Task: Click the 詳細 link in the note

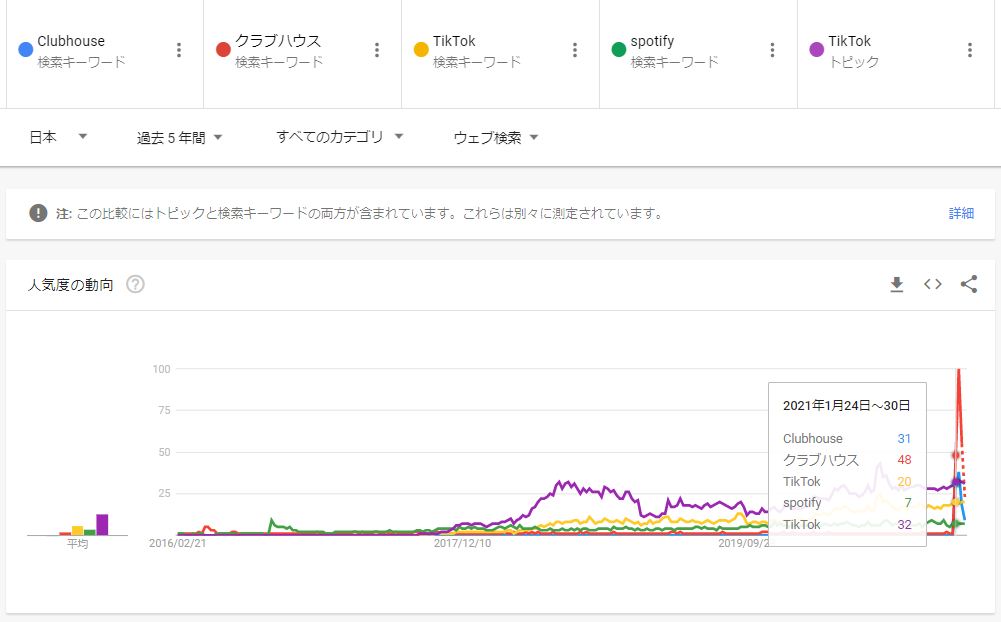Action: (961, 213)
